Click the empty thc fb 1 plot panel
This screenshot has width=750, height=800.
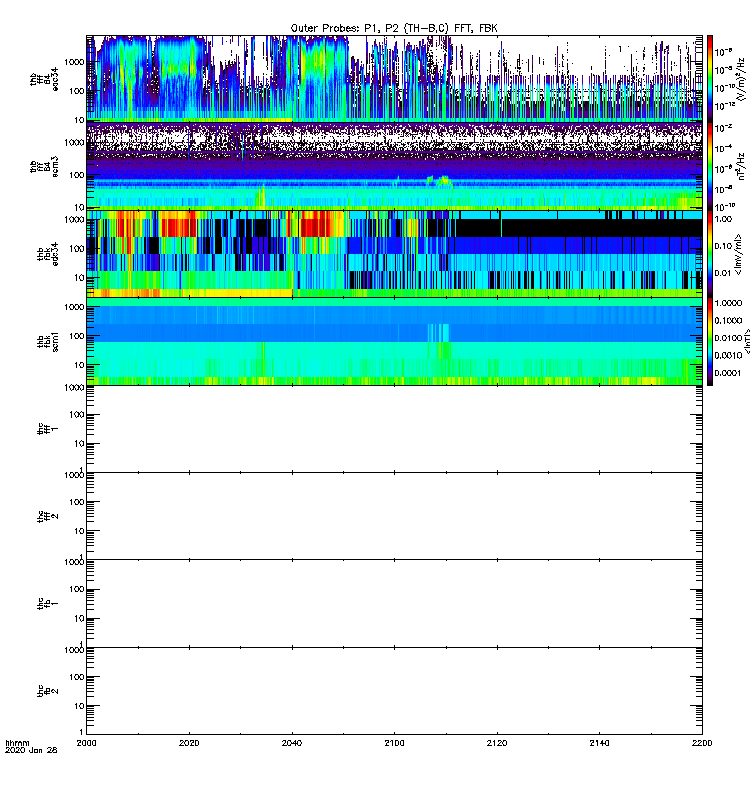pos(394,604)
